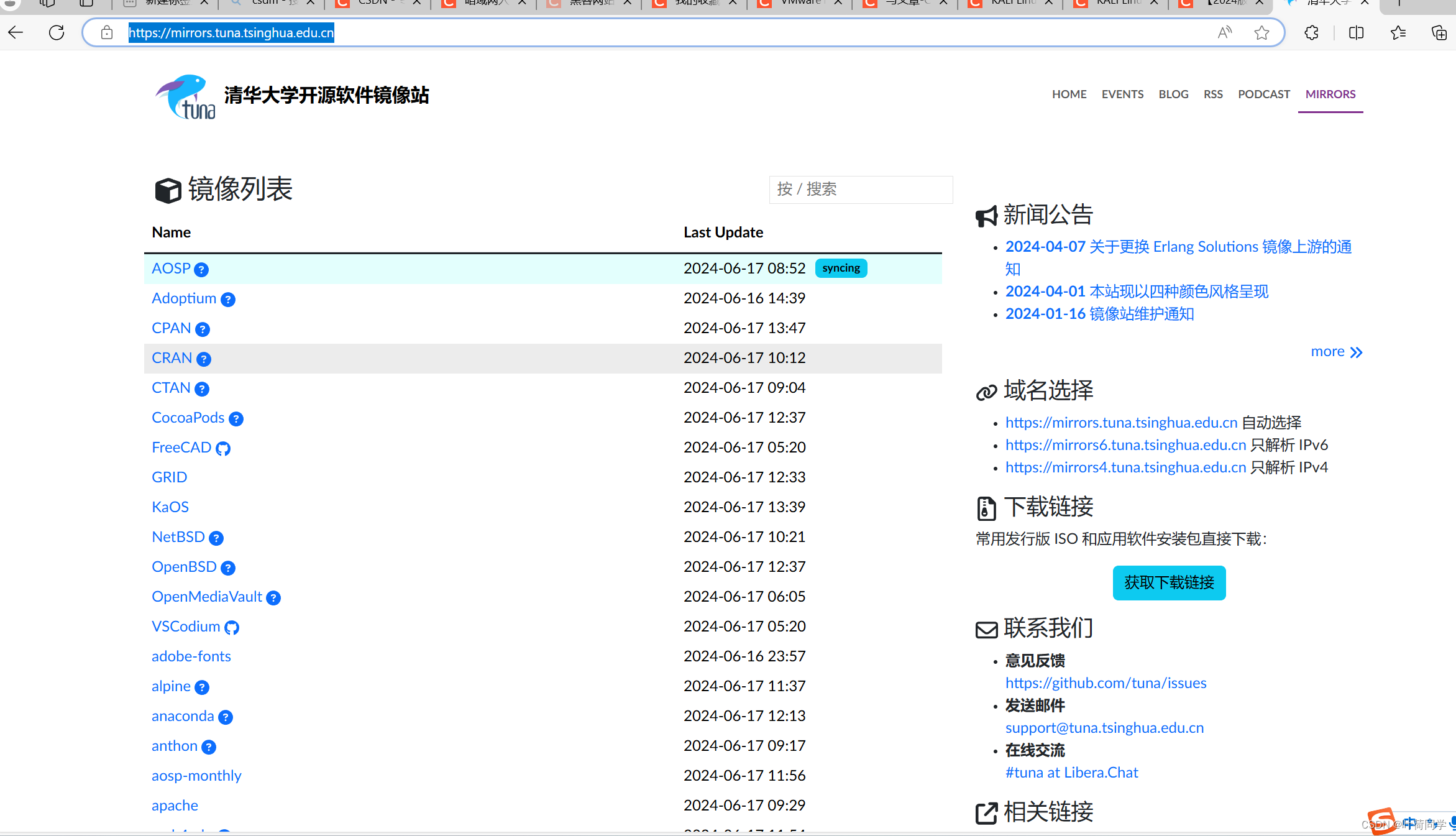This screenshot has height=836, width=1456.
Task: Click the 清华大学开源软件镜像站 site title
Action: pos(326,95)
